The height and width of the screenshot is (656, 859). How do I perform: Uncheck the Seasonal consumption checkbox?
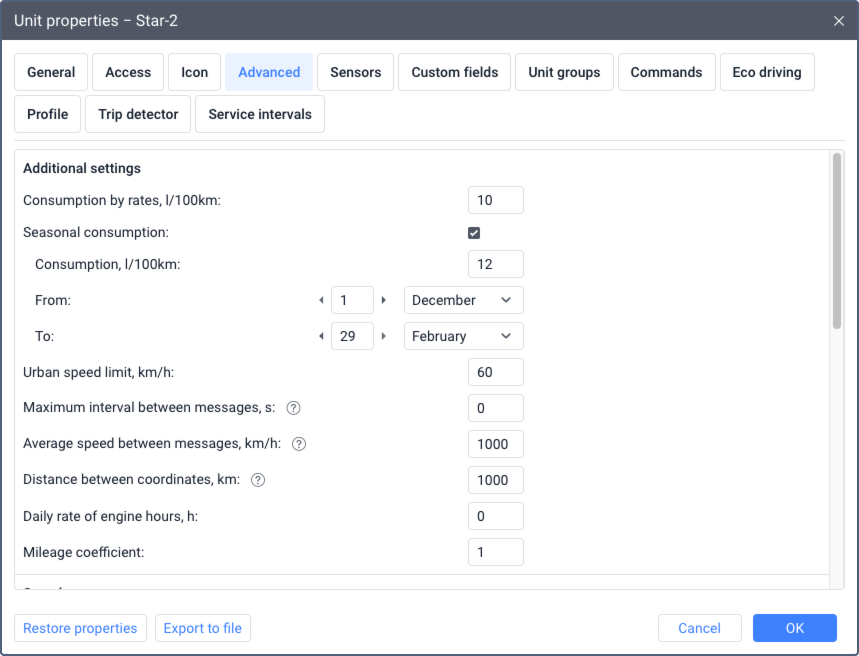474,233
